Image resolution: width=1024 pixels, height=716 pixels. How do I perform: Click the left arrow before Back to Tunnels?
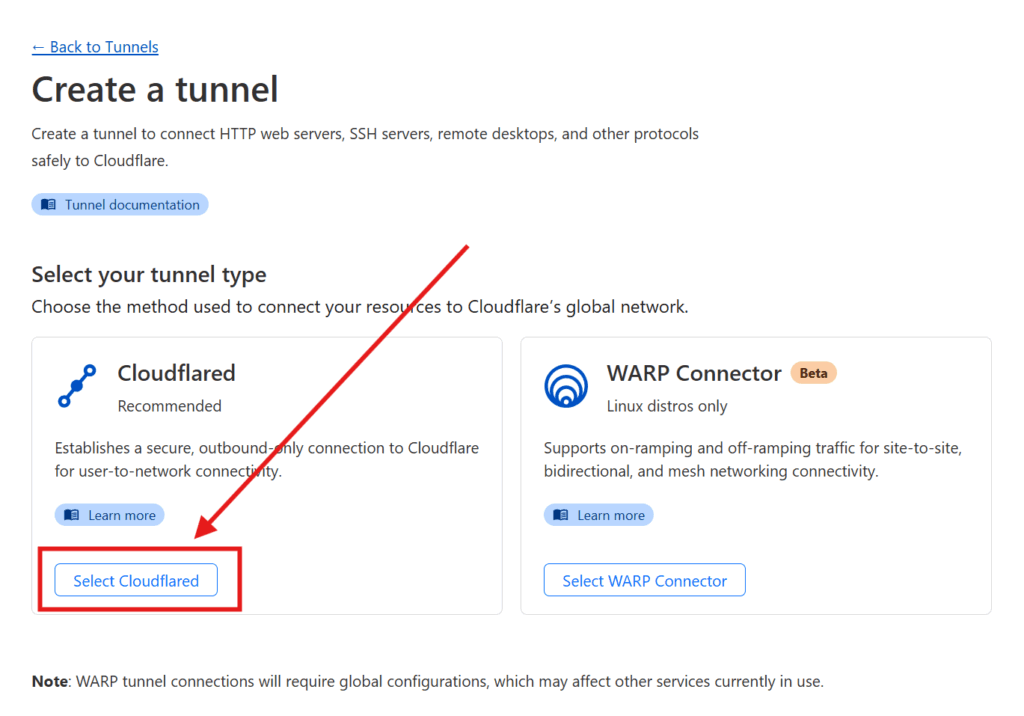(x=38, y=48)
